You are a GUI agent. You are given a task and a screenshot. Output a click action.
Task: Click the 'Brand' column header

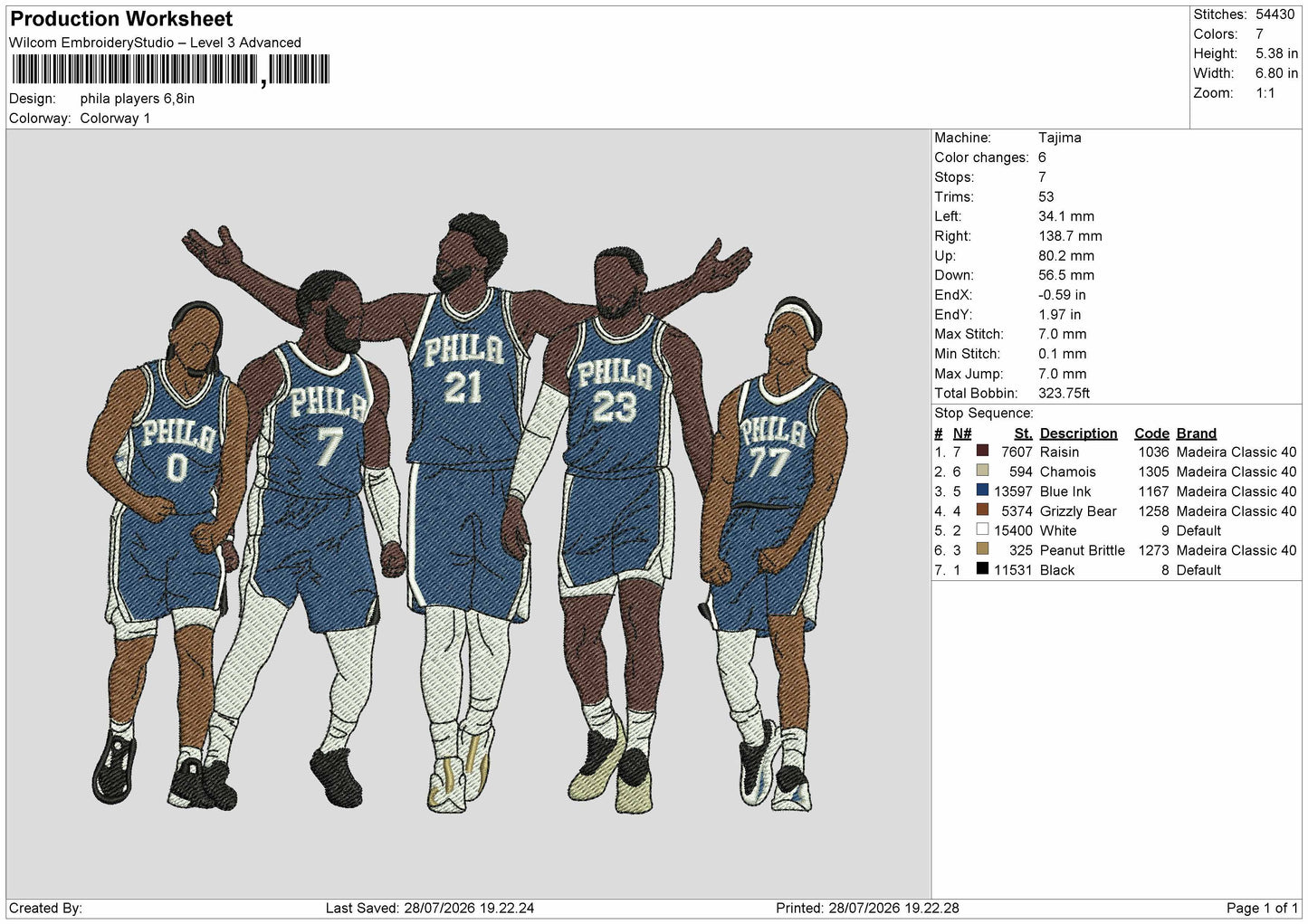click(x=1196, y=433)
